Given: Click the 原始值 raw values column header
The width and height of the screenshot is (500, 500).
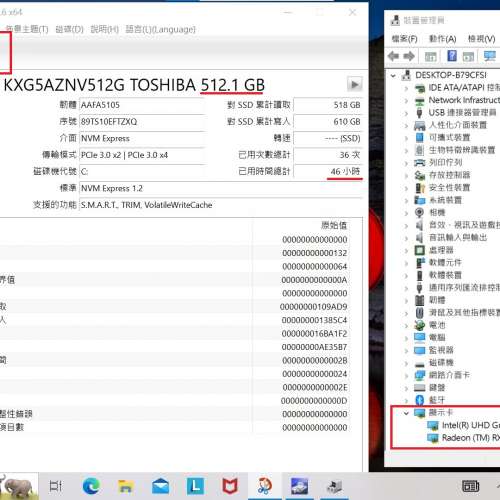Looking at the screenshot, I should 334,226.
